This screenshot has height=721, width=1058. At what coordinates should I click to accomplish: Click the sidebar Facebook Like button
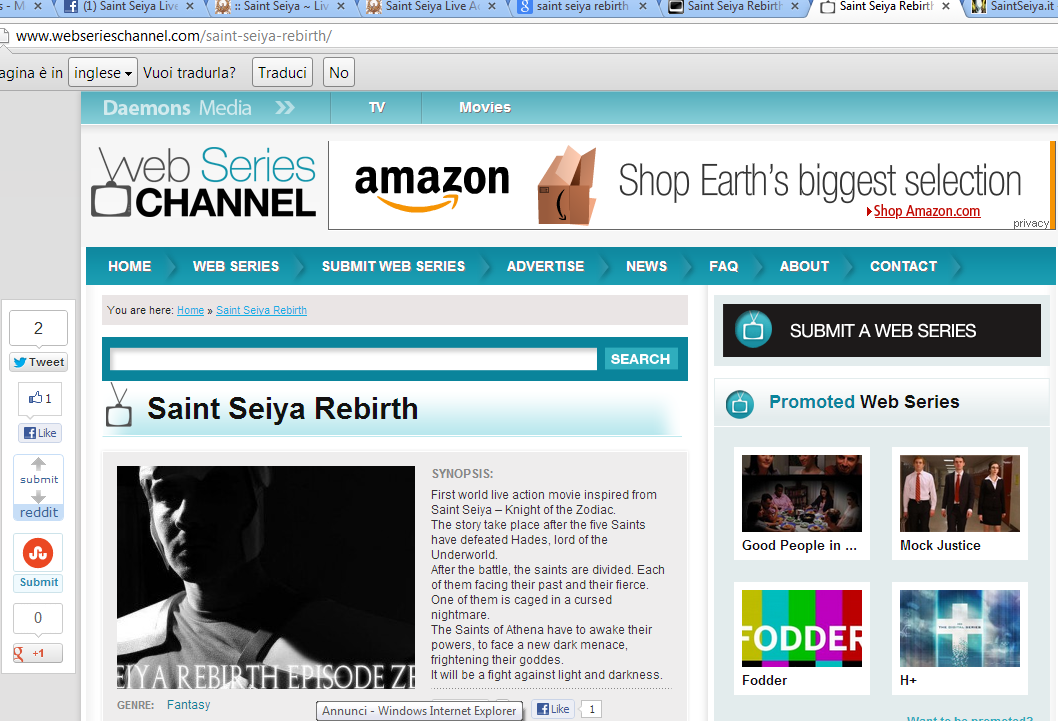[x=40, y=433]
